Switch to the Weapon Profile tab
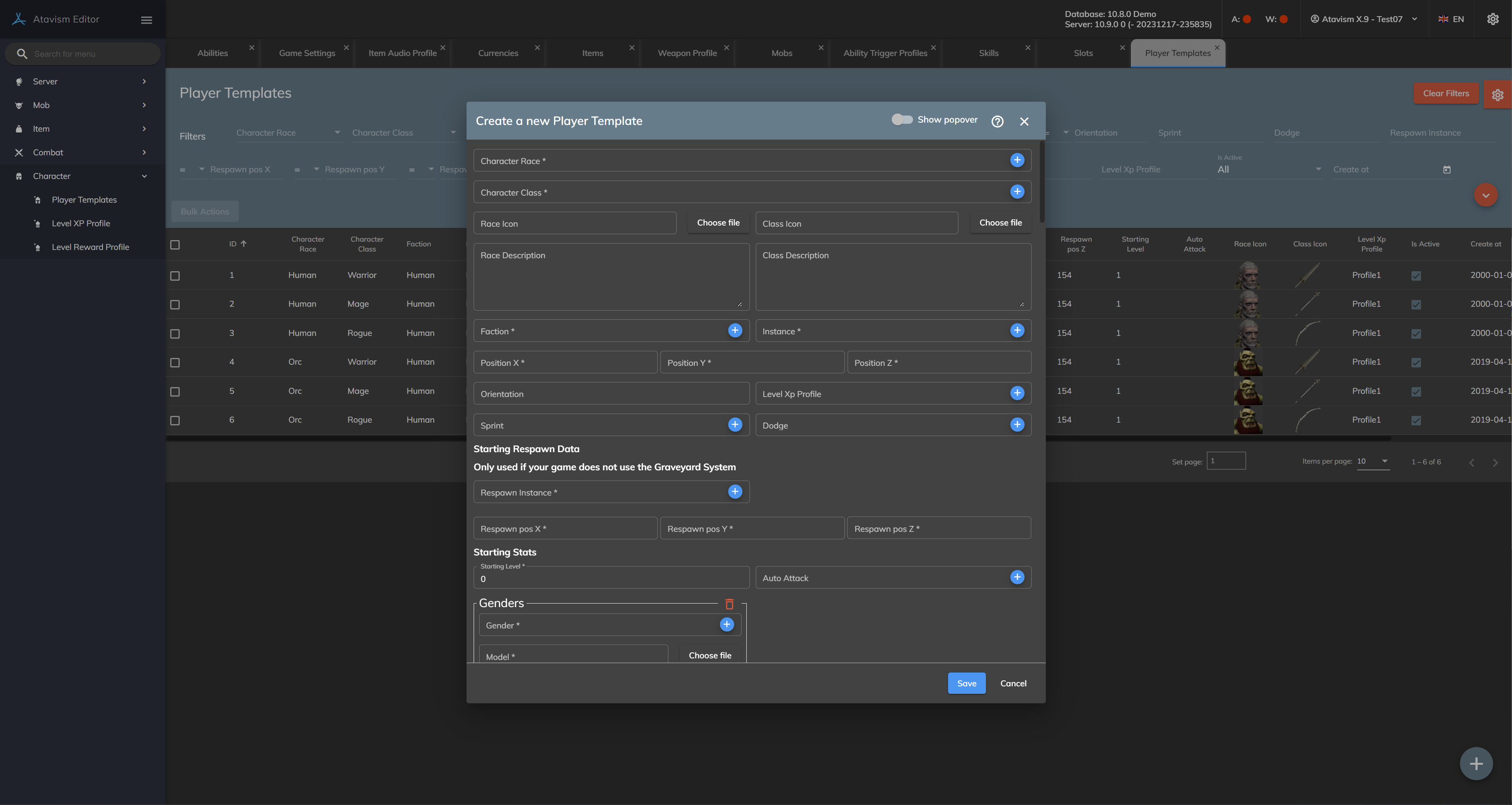 coord(687,54)
